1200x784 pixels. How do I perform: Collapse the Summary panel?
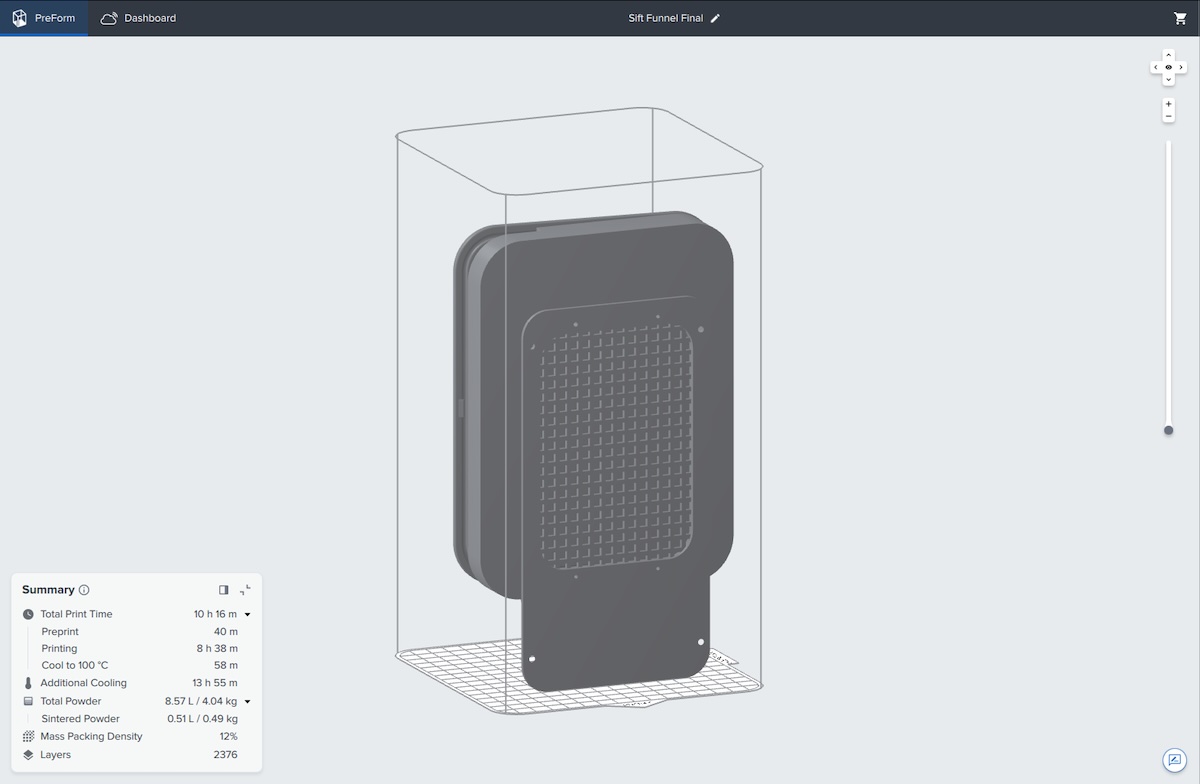pyautogui.click(x=244, y=590)
